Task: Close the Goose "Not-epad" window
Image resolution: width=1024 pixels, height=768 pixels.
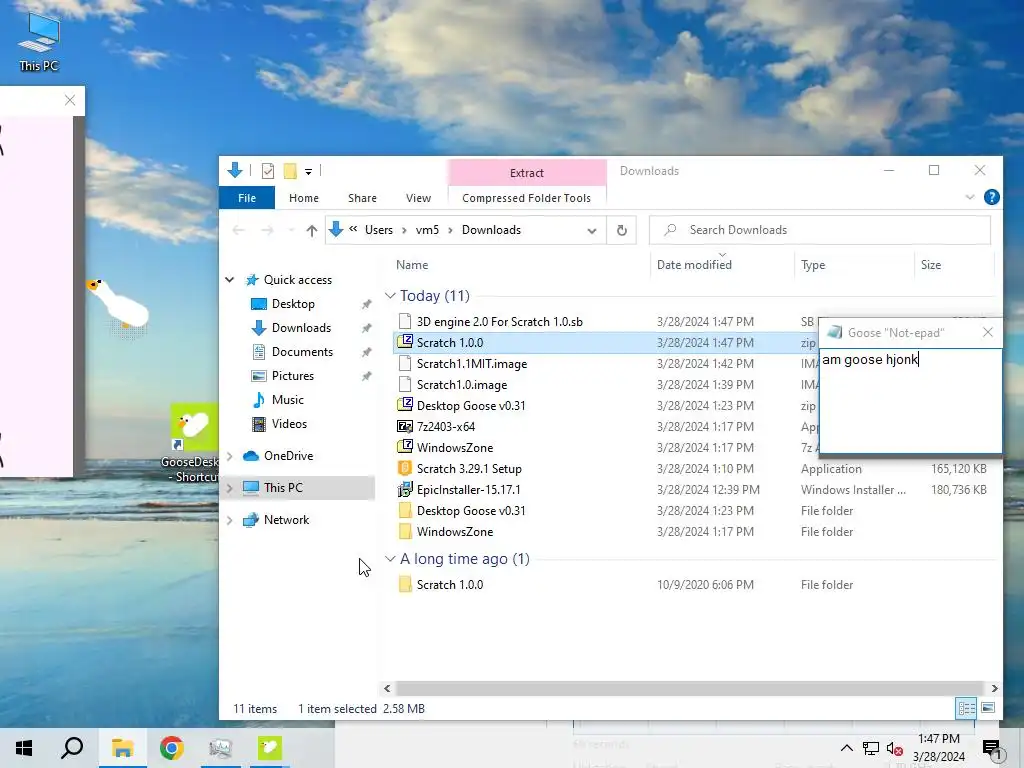Action: [x=987, y=332]
